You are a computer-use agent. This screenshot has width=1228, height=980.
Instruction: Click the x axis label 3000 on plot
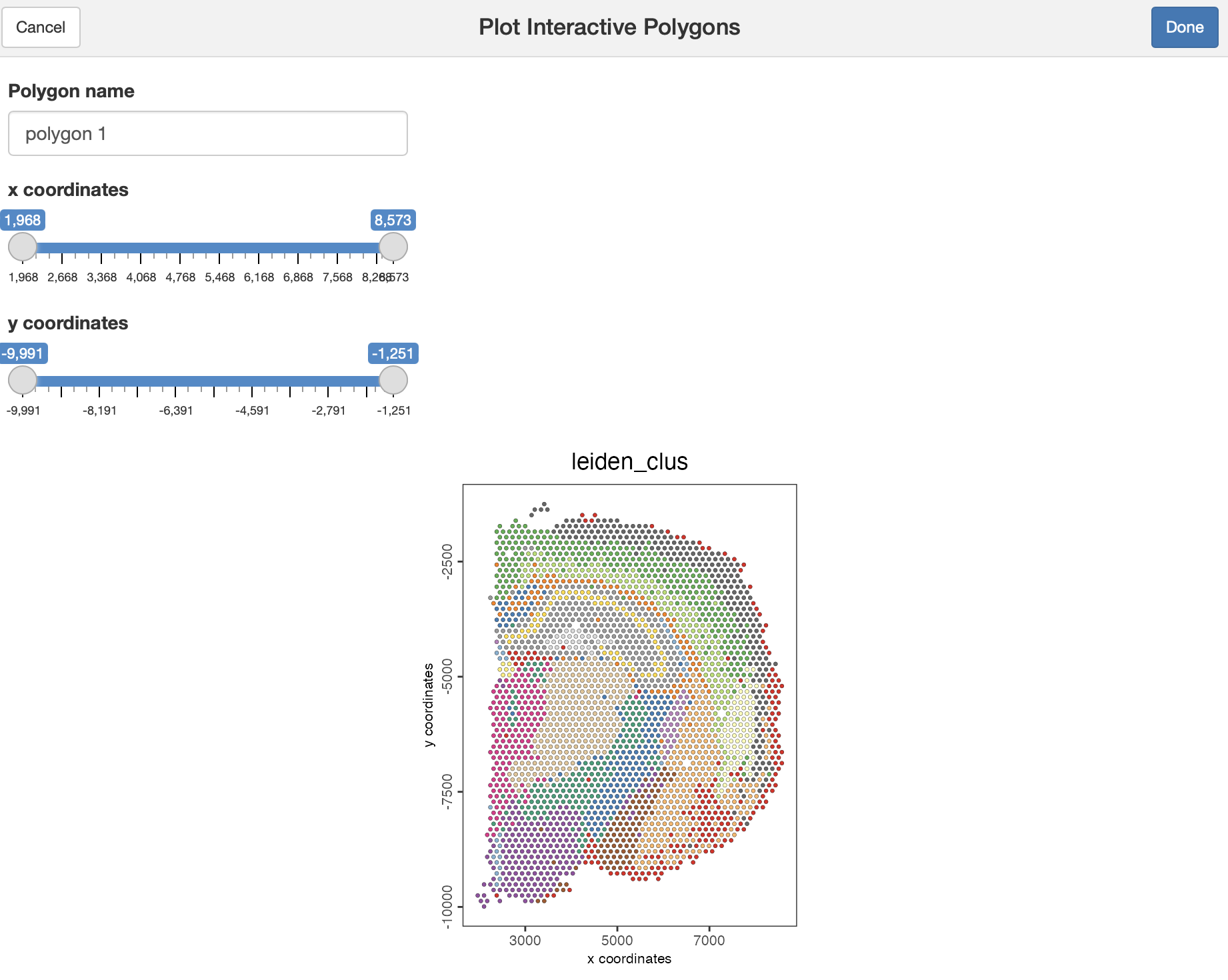[525, 941]
